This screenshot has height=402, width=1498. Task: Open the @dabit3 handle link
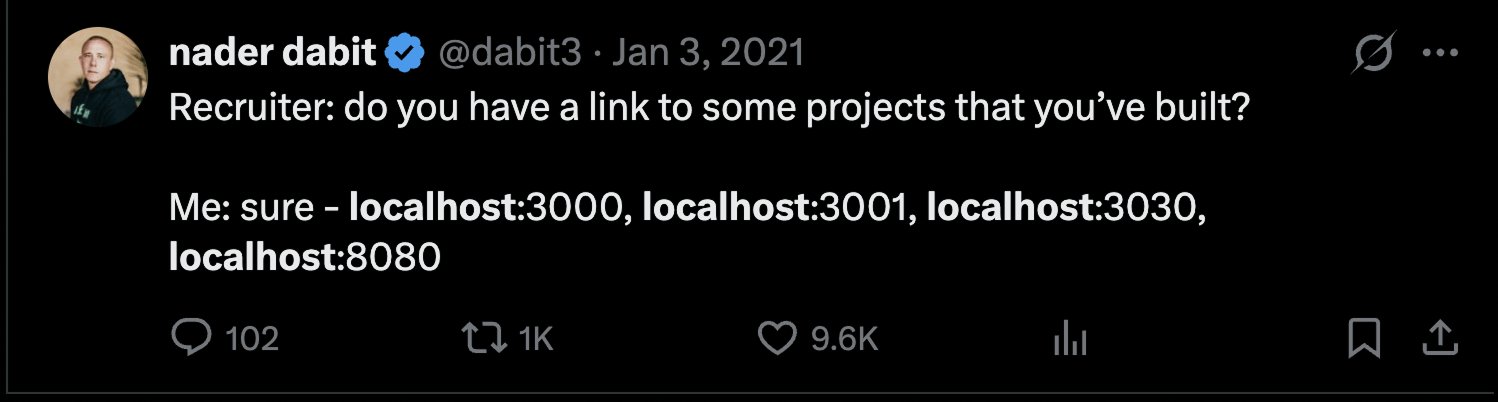click(x=510, y=53)
